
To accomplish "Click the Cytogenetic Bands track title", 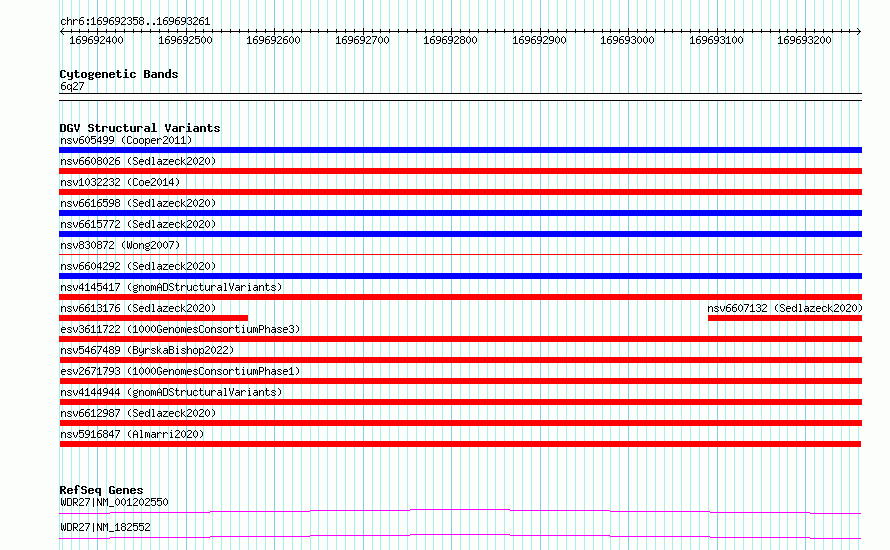I will (x=119, y=74).
